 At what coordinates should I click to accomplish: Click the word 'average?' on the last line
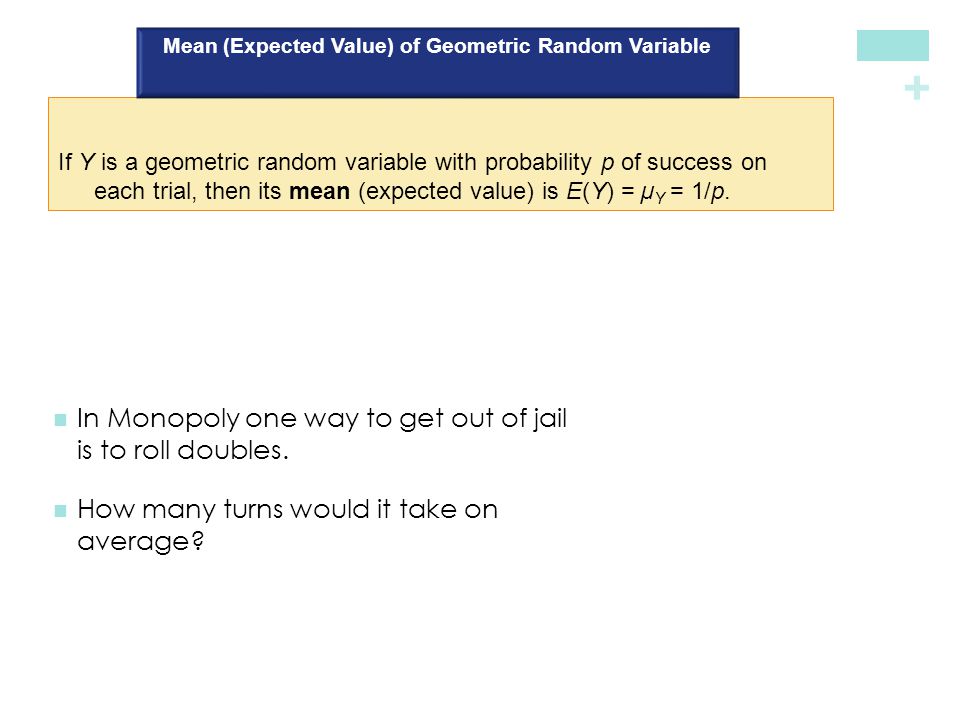click(x=140, y=542)
